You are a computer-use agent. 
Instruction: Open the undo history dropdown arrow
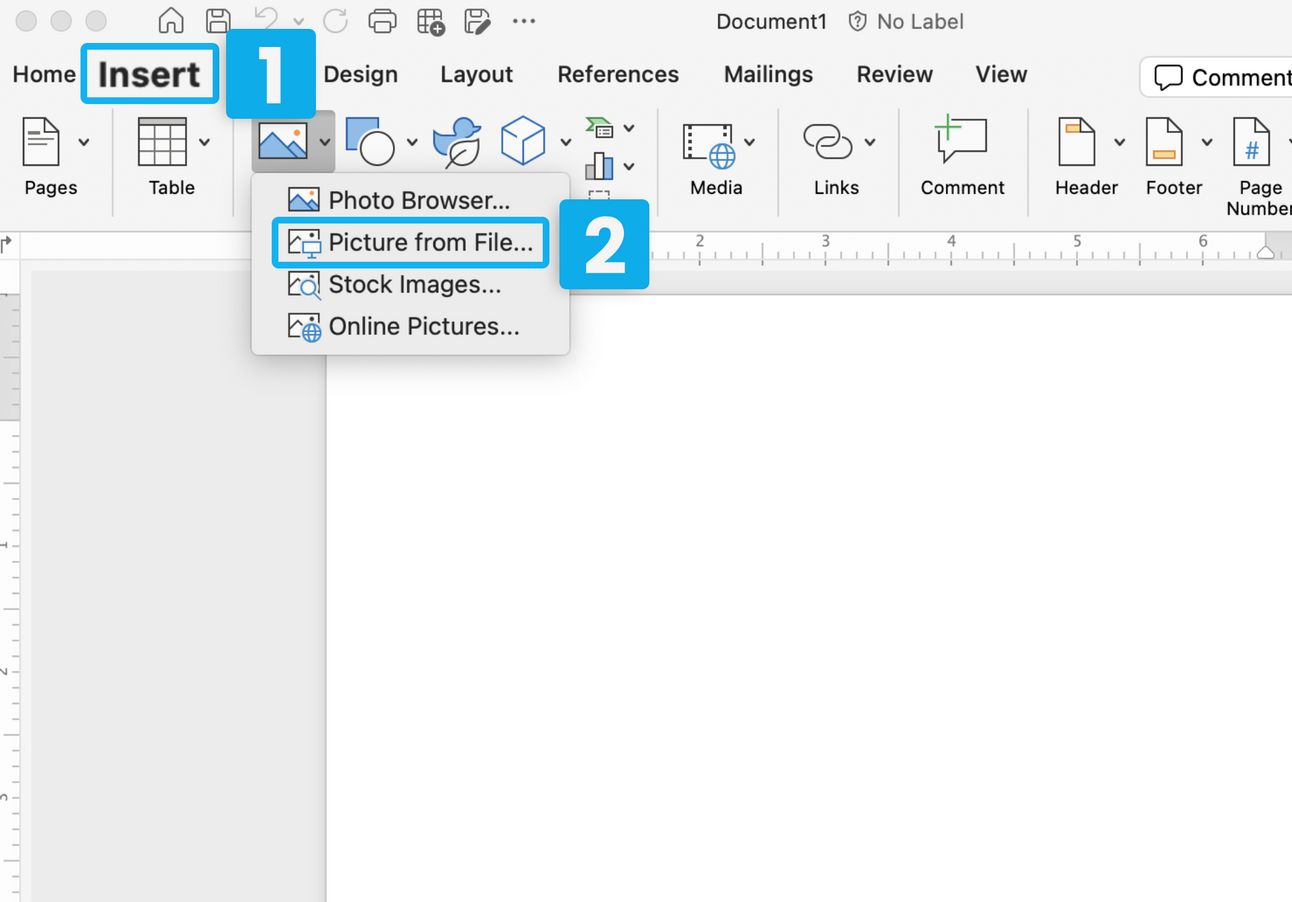(298, 21)
